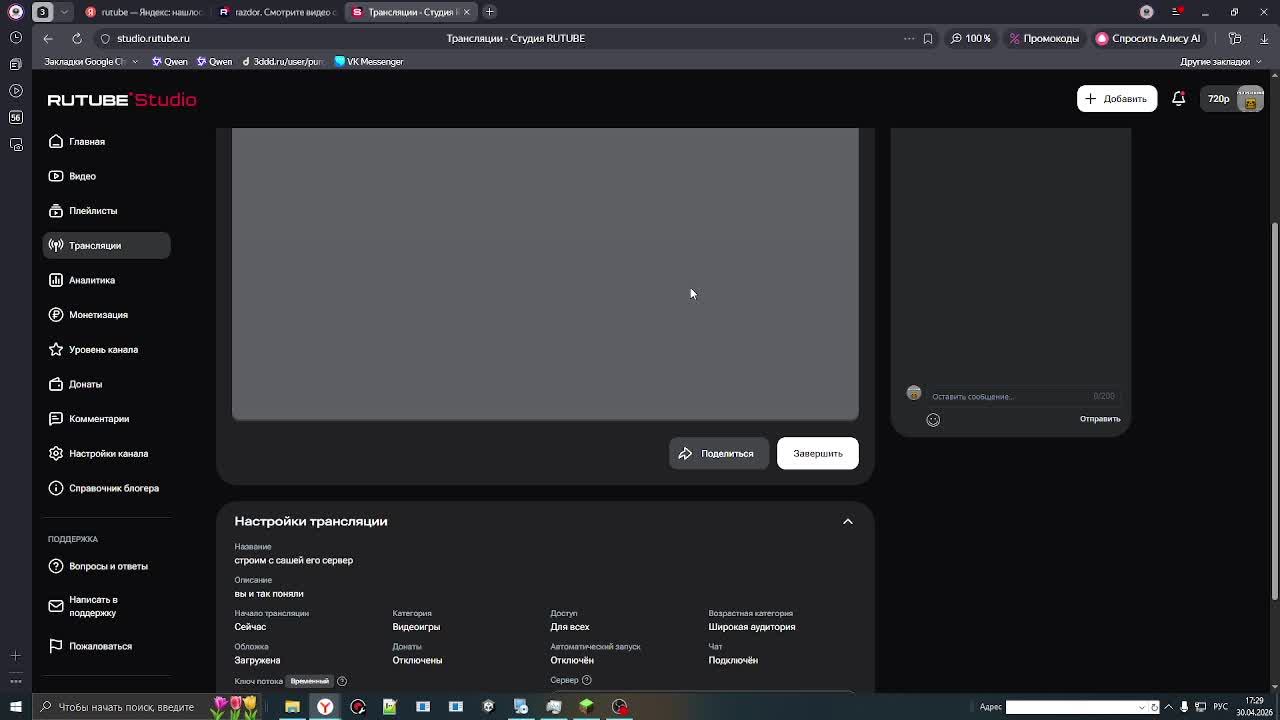Screen dimensions: 1280x720
Task: Close the Трансляции browser tab
Action: [466, 12]
